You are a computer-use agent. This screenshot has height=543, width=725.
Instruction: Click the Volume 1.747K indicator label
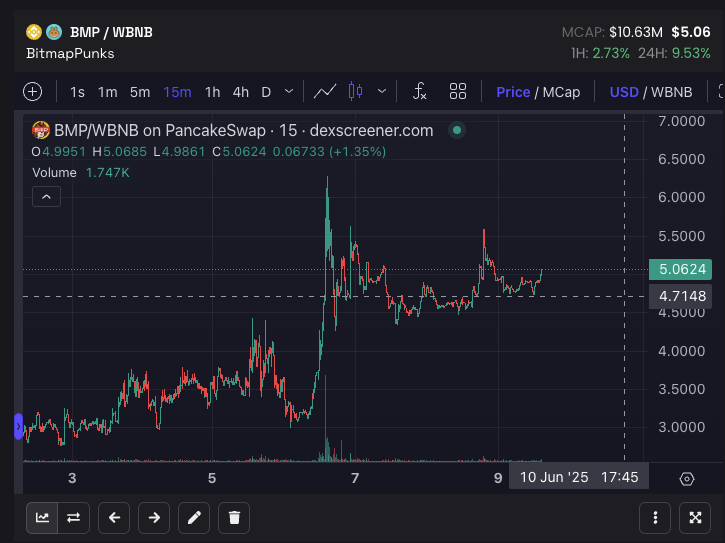tap(80, 173)
